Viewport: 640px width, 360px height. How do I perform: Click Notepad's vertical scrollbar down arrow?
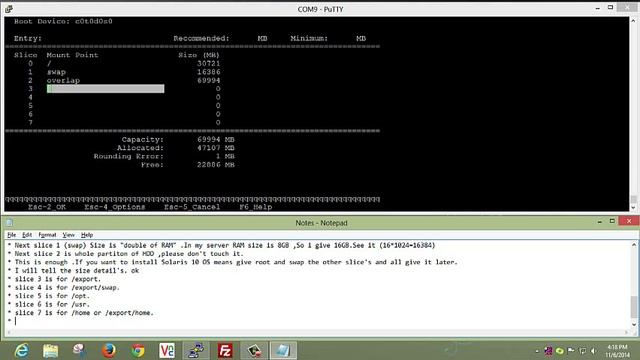[x=634, y=325]
